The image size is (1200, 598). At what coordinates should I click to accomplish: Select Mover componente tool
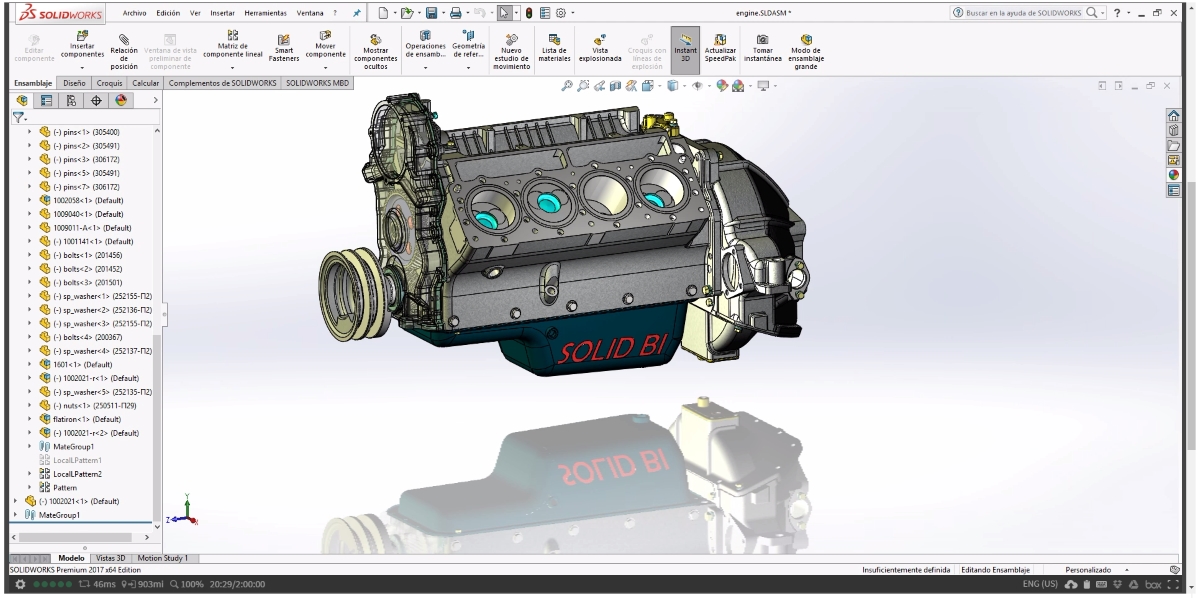coord(325,46)
